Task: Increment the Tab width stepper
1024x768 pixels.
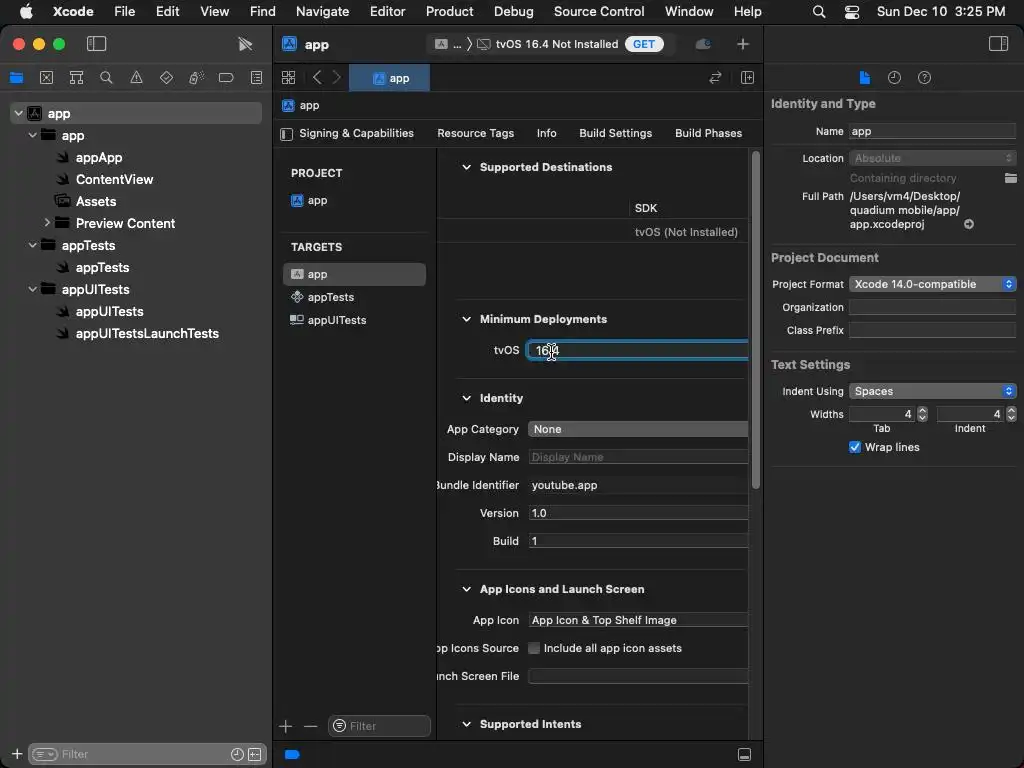Action: [922, 410]
